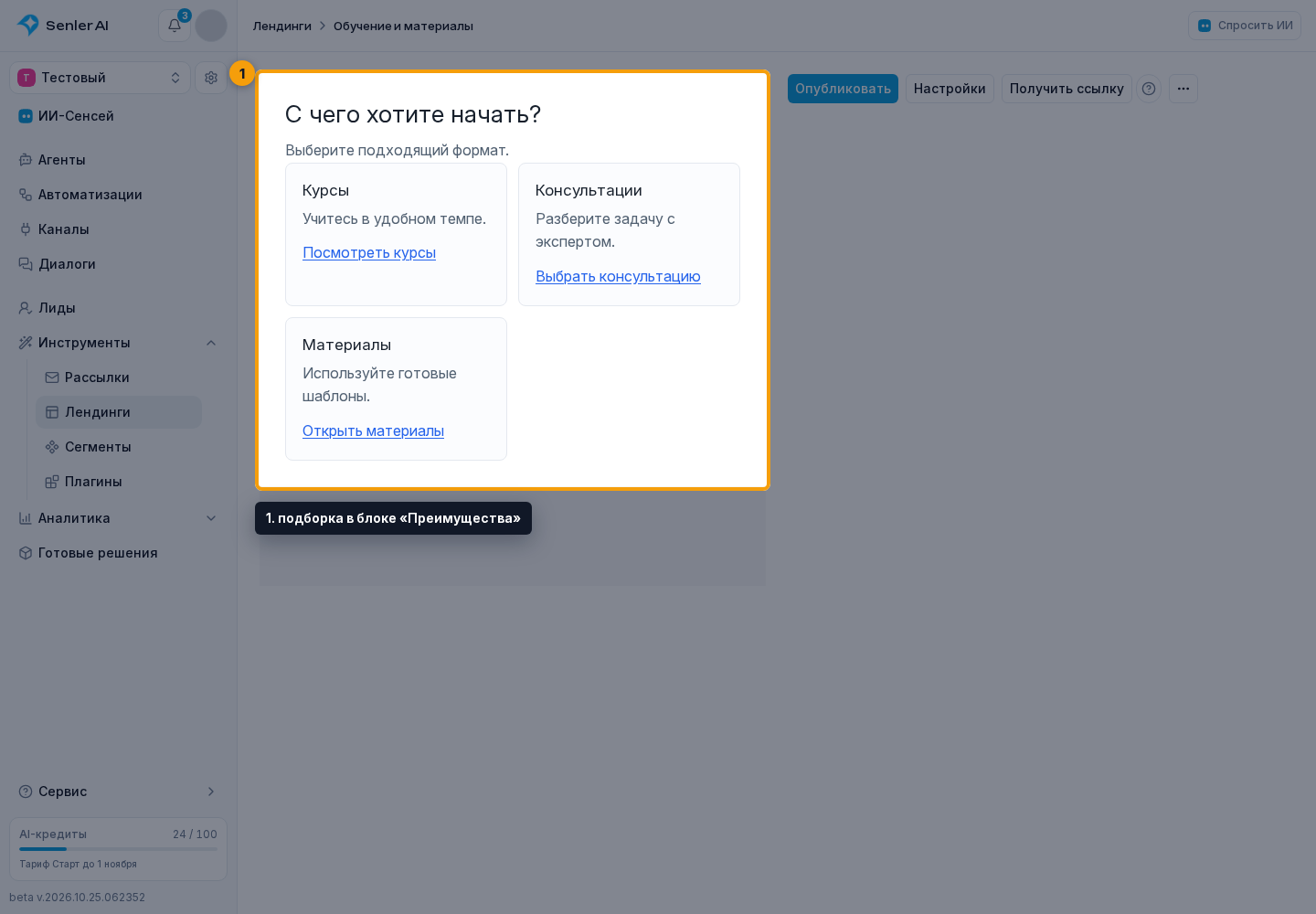
Task: Follow the Выбрать консультацию link
Action: (618, 276)
